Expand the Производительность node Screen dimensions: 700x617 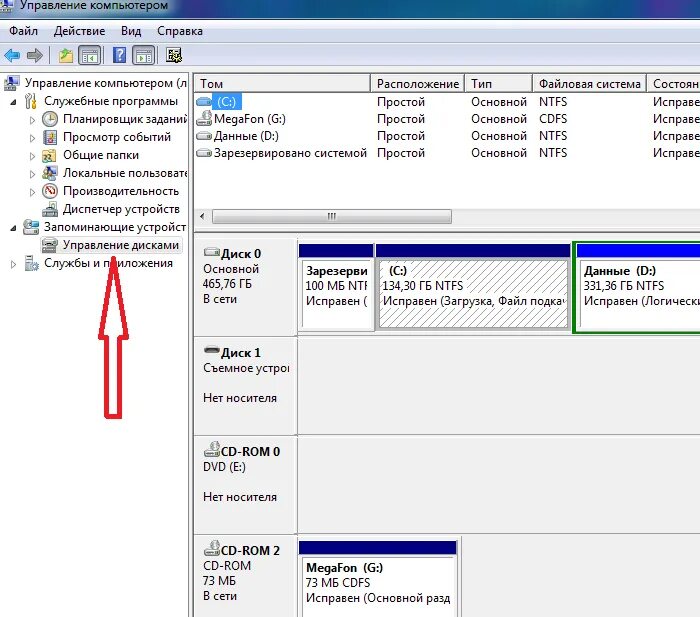pyautogui.click(x=32, y=192)
